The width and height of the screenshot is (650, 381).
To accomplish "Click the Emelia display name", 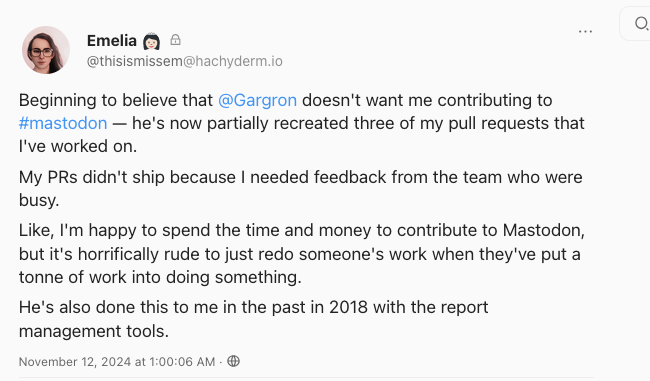I will point(112,41).
